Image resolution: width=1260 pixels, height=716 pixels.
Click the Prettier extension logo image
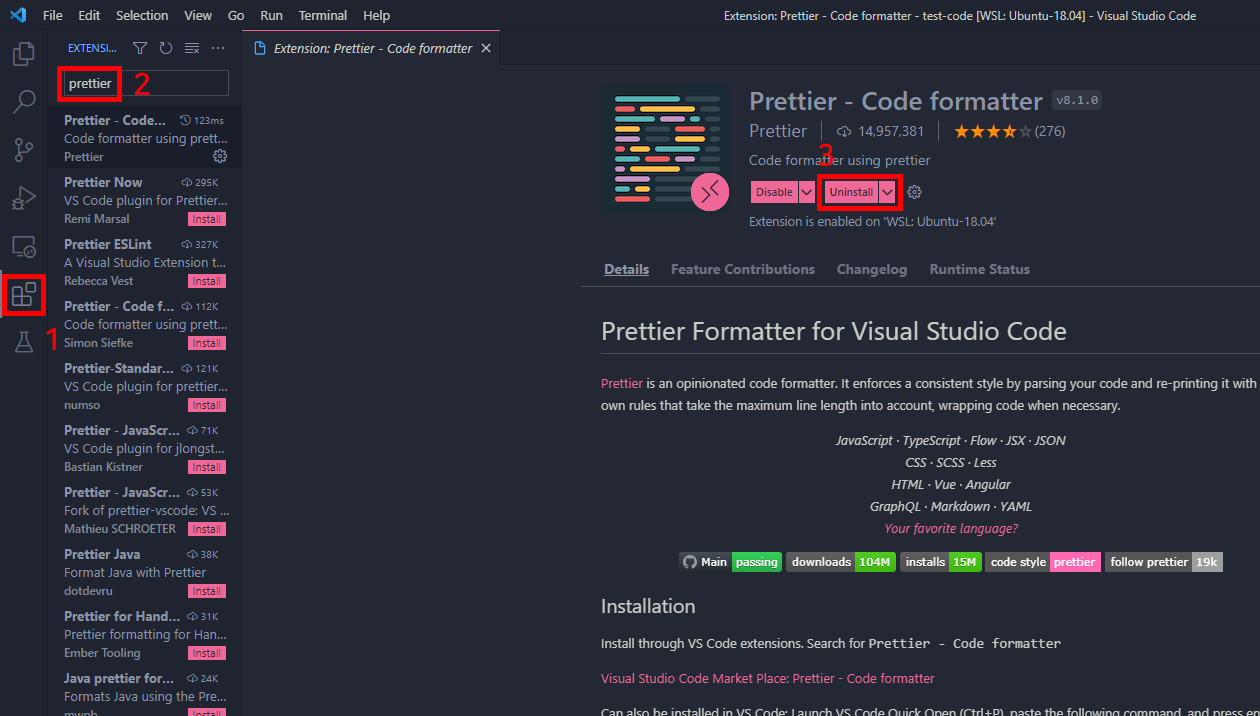click(665, 149)
